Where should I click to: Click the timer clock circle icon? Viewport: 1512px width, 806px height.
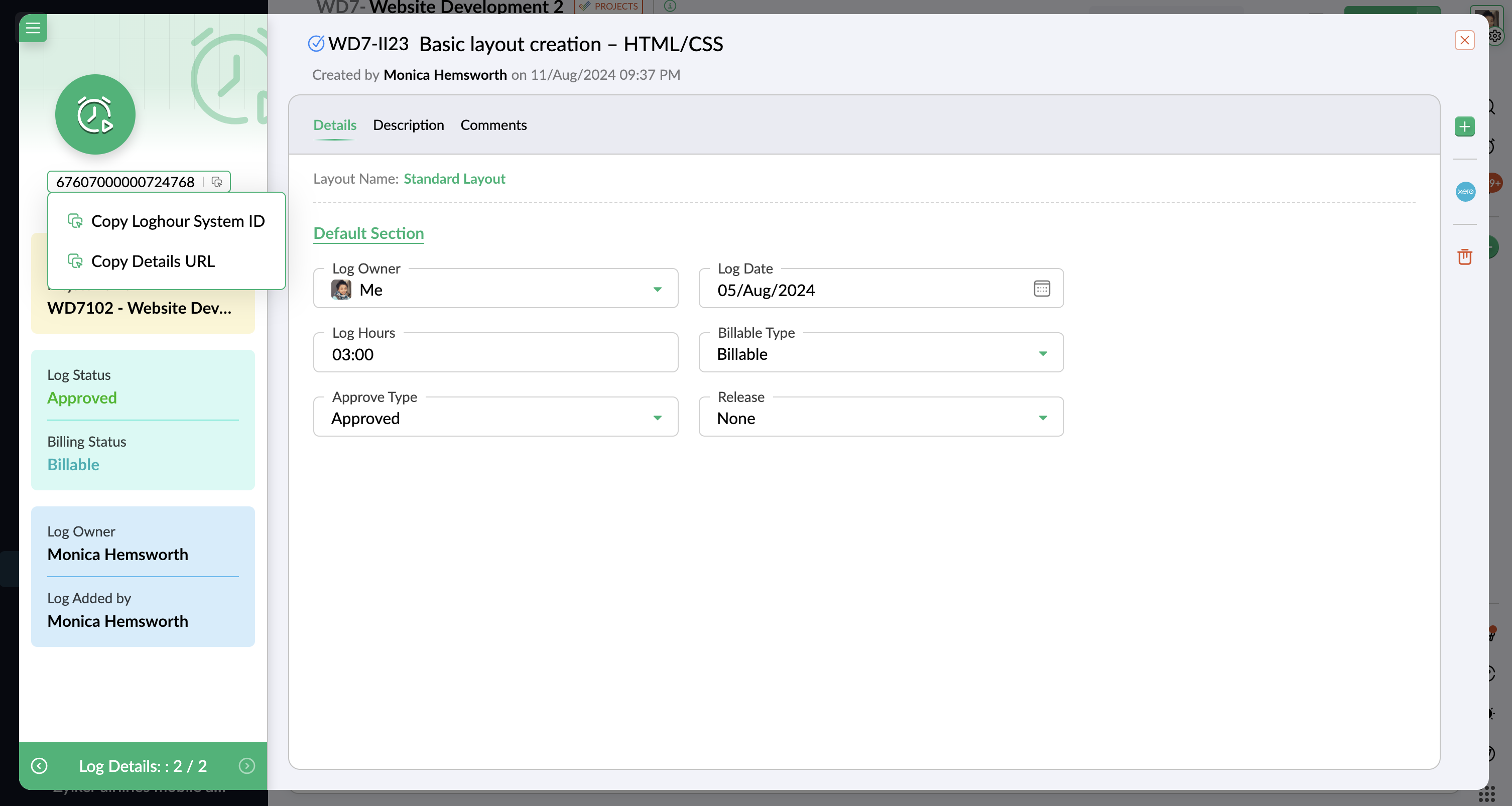click(x=95, y=114)
